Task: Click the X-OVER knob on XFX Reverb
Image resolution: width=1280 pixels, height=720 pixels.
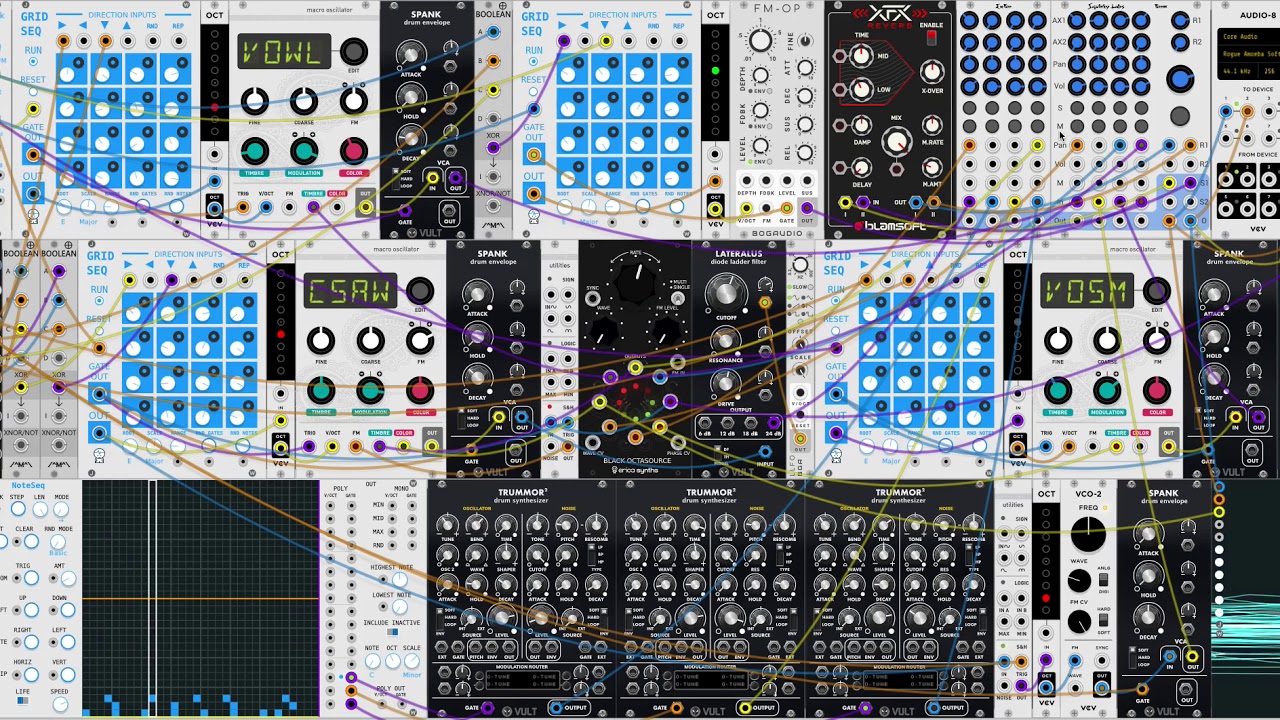Action: [x=932, y=71]
